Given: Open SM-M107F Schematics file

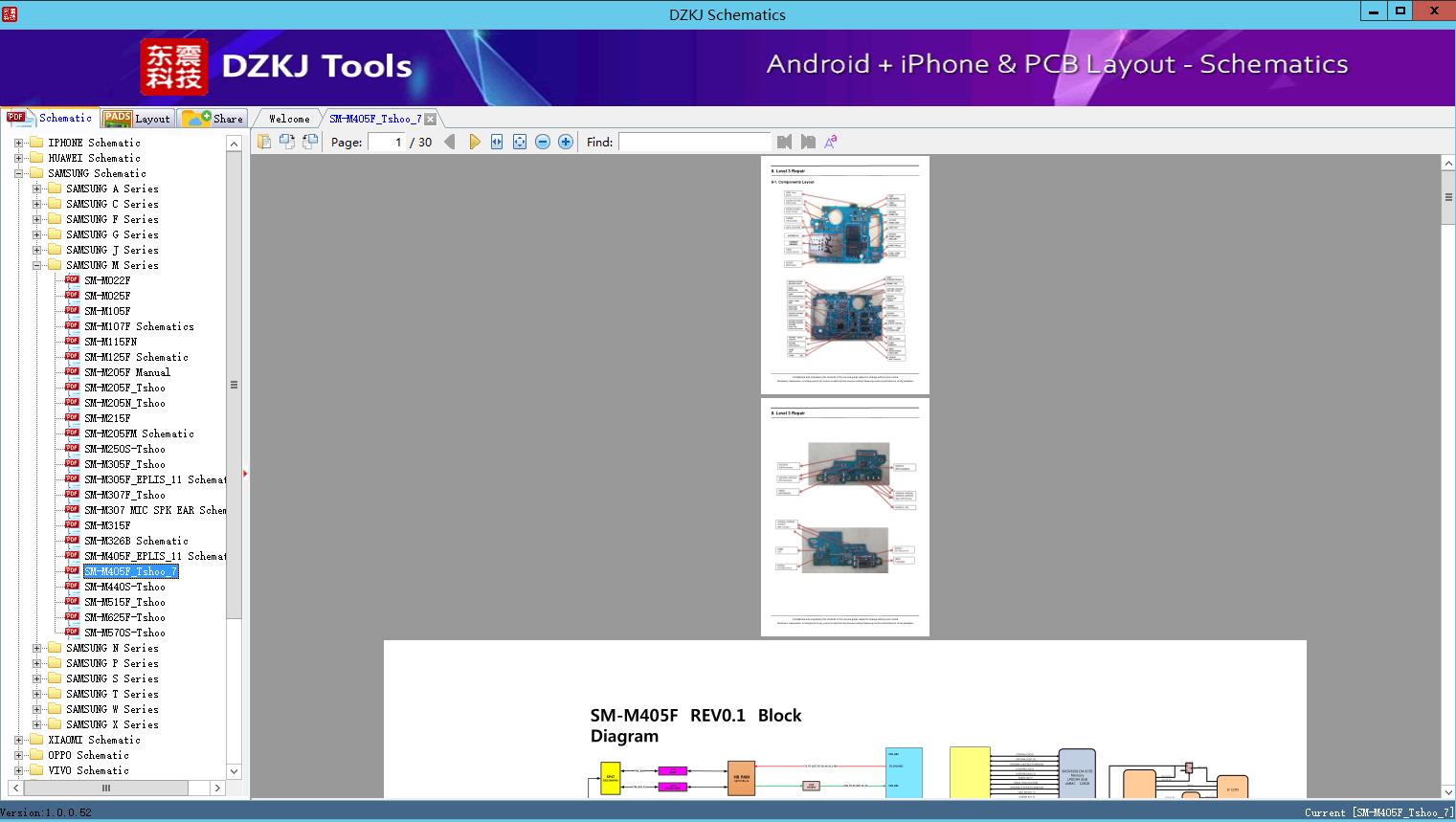Looking at the screenshot, I should pos(139,326).
